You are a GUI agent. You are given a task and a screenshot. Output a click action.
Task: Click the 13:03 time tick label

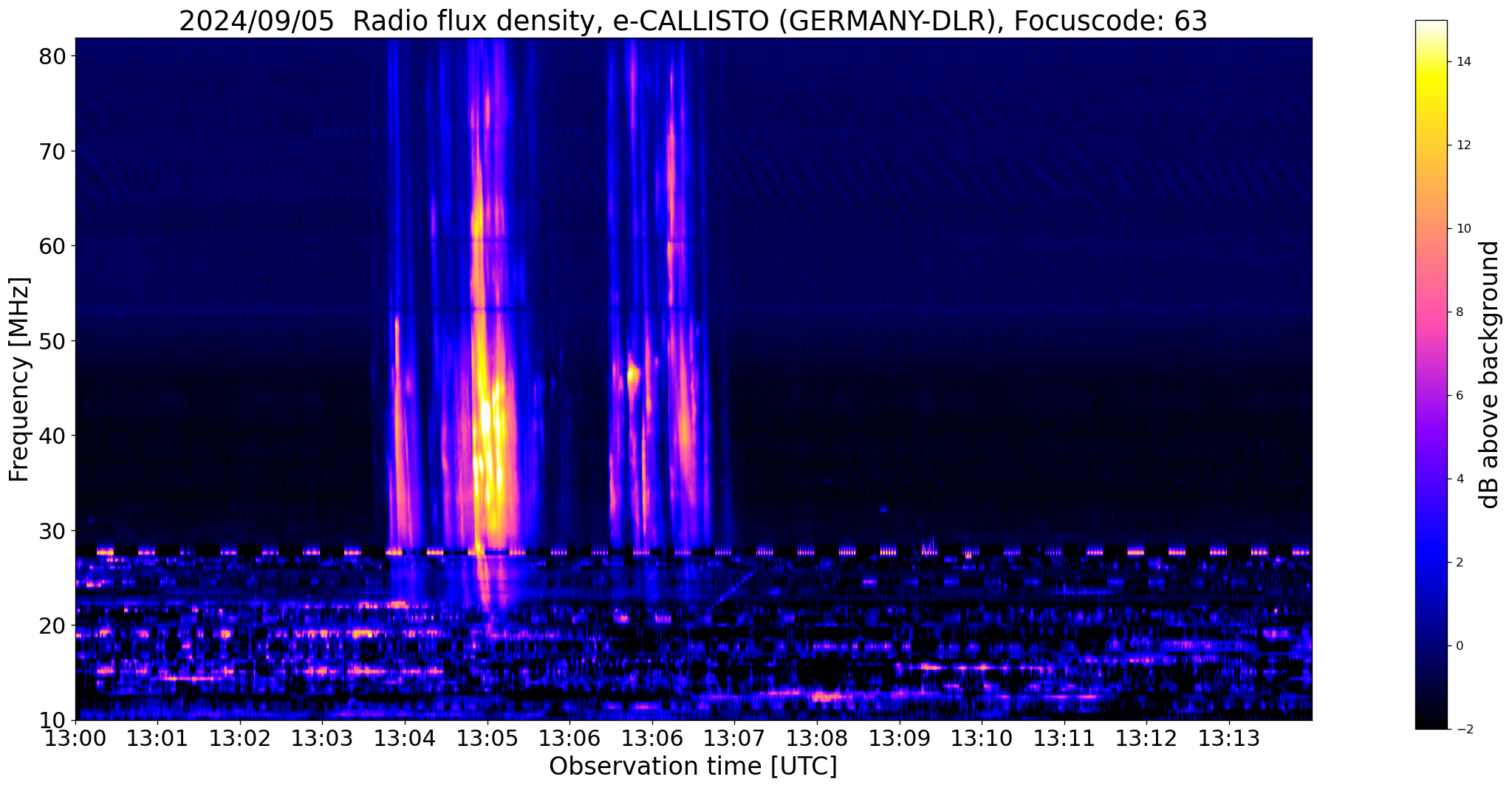click(323, 739)
